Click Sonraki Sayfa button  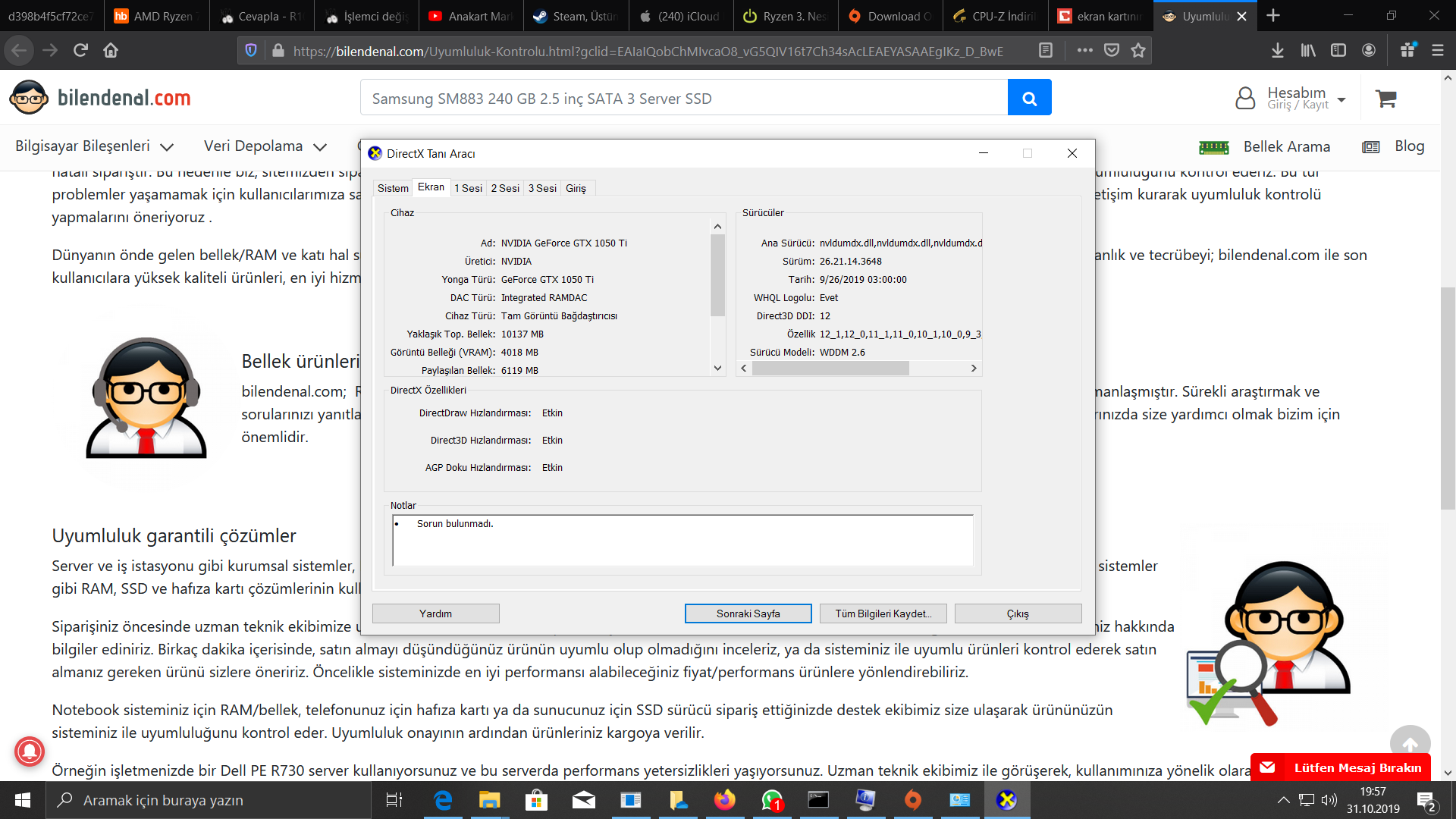[748, 613]
